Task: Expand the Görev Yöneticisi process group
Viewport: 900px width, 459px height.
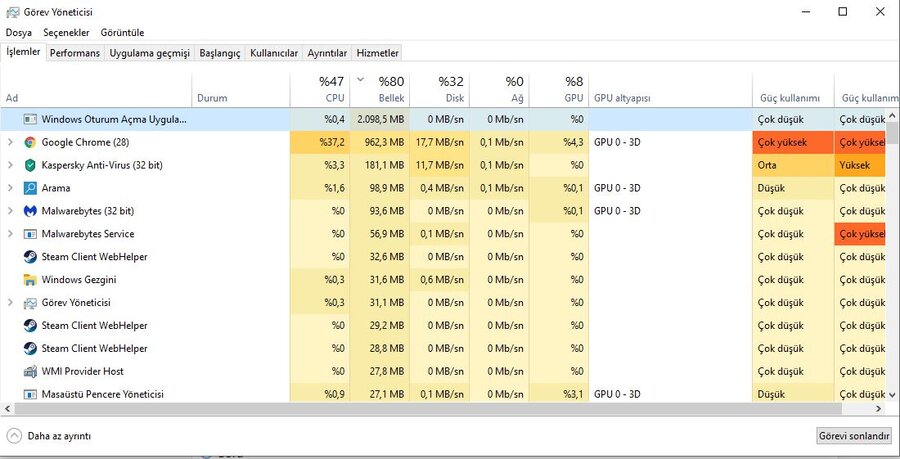Action: coord(10,303)
